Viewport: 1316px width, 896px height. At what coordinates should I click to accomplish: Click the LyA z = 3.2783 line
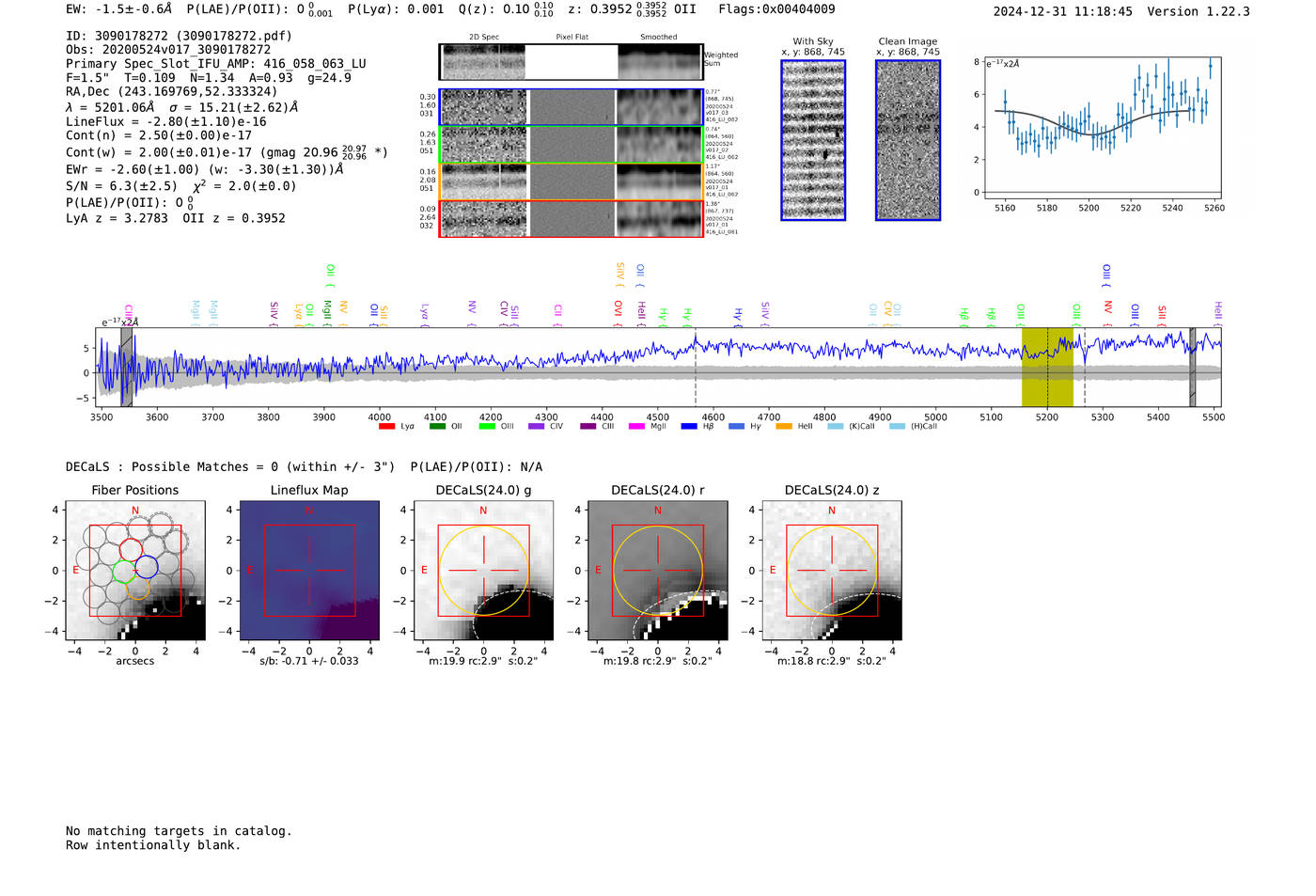(x=176, y=217)
